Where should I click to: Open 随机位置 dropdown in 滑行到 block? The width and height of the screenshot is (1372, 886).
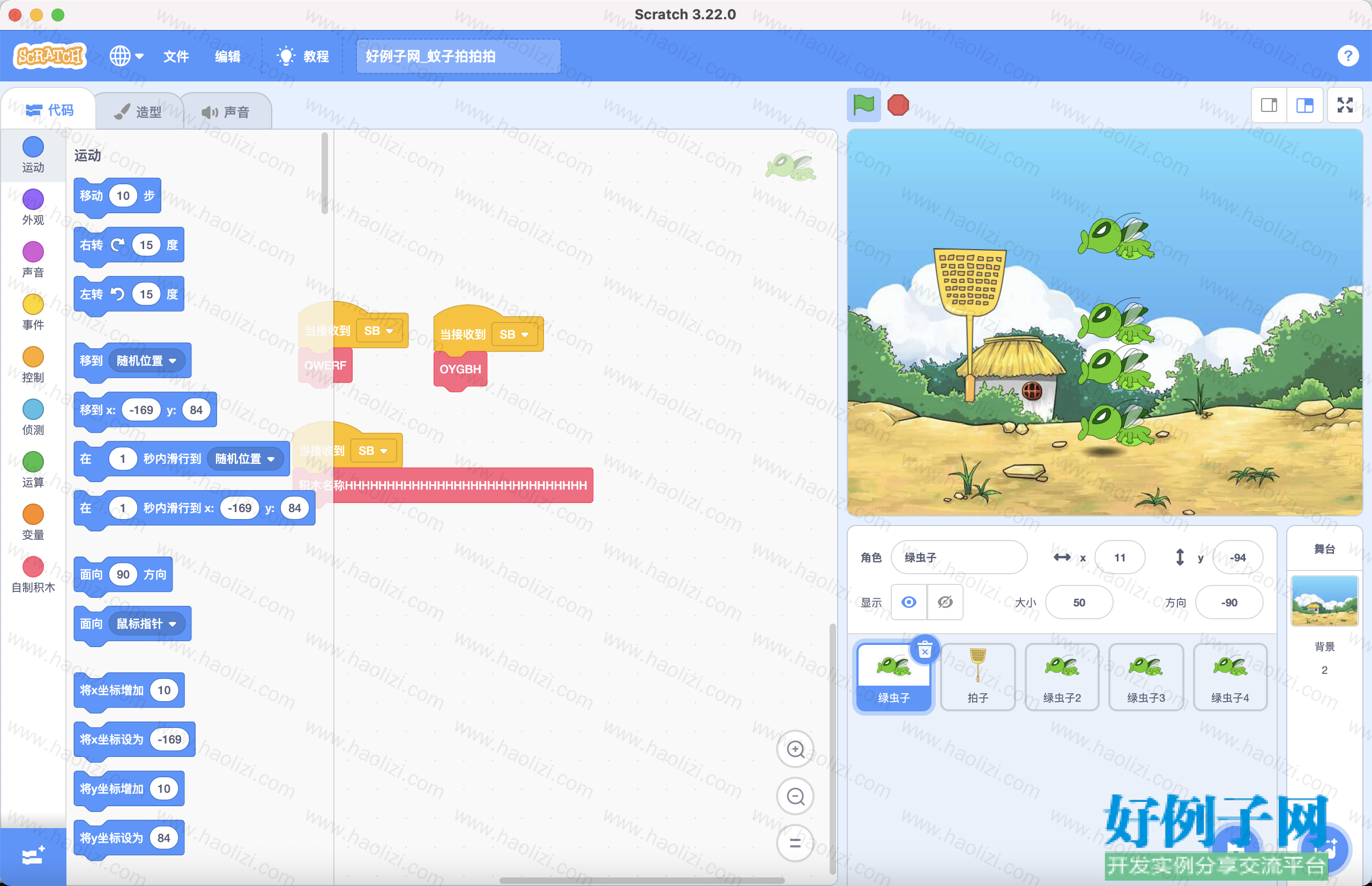coord(244,459)
